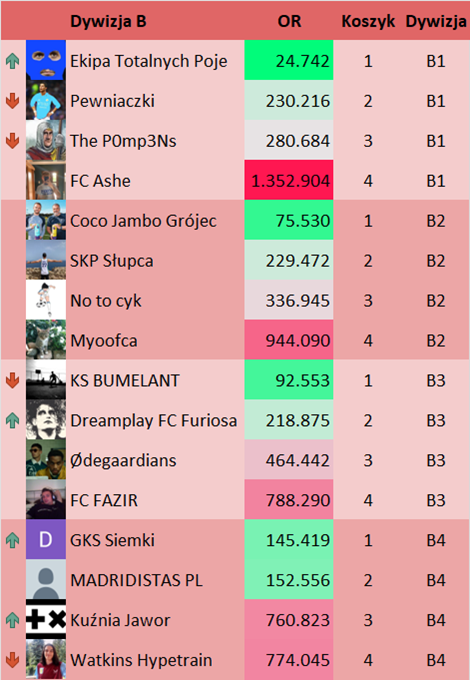This screenshot has width=470, height=680.
Task: Click the Koszyk column header
Action: tap(368, 21)
